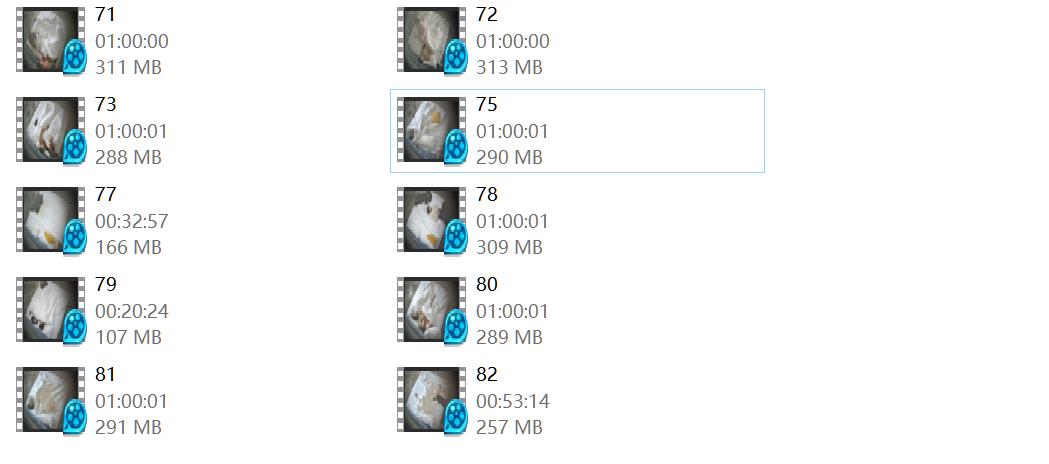This screenshot has width=1049, height=464.
Task: Select video file icon 79
Action: coord(51,310)
